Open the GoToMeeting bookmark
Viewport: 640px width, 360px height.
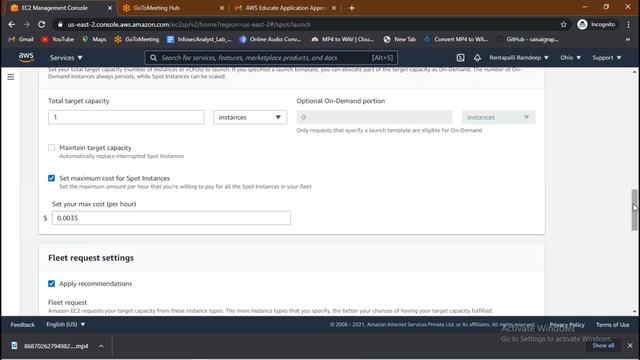pyautogui.click(x=137, y=39)
